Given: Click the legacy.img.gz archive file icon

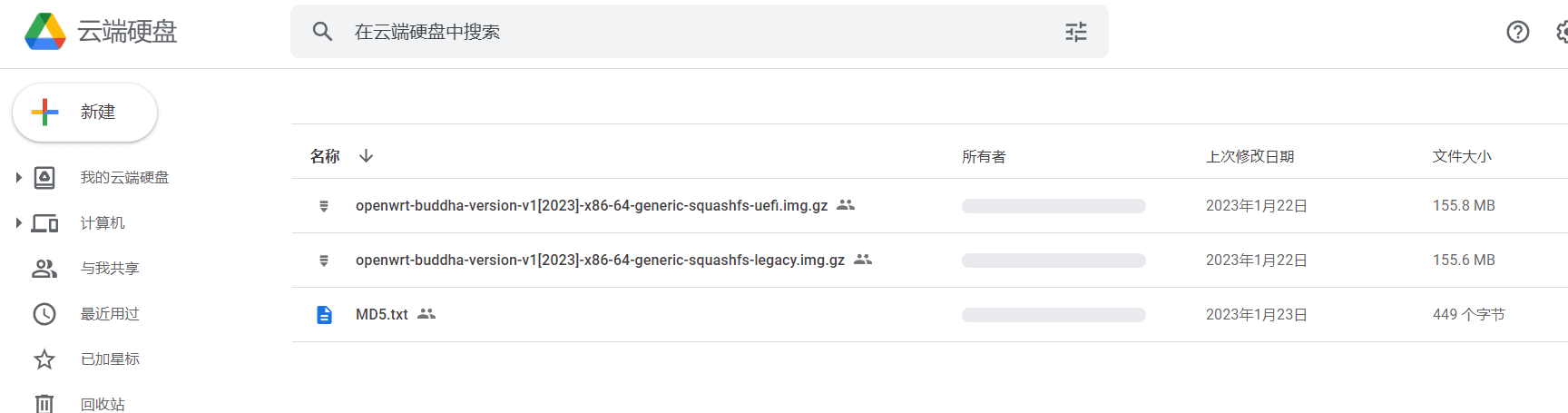Looking at the screenshot, I should [324, 261].
